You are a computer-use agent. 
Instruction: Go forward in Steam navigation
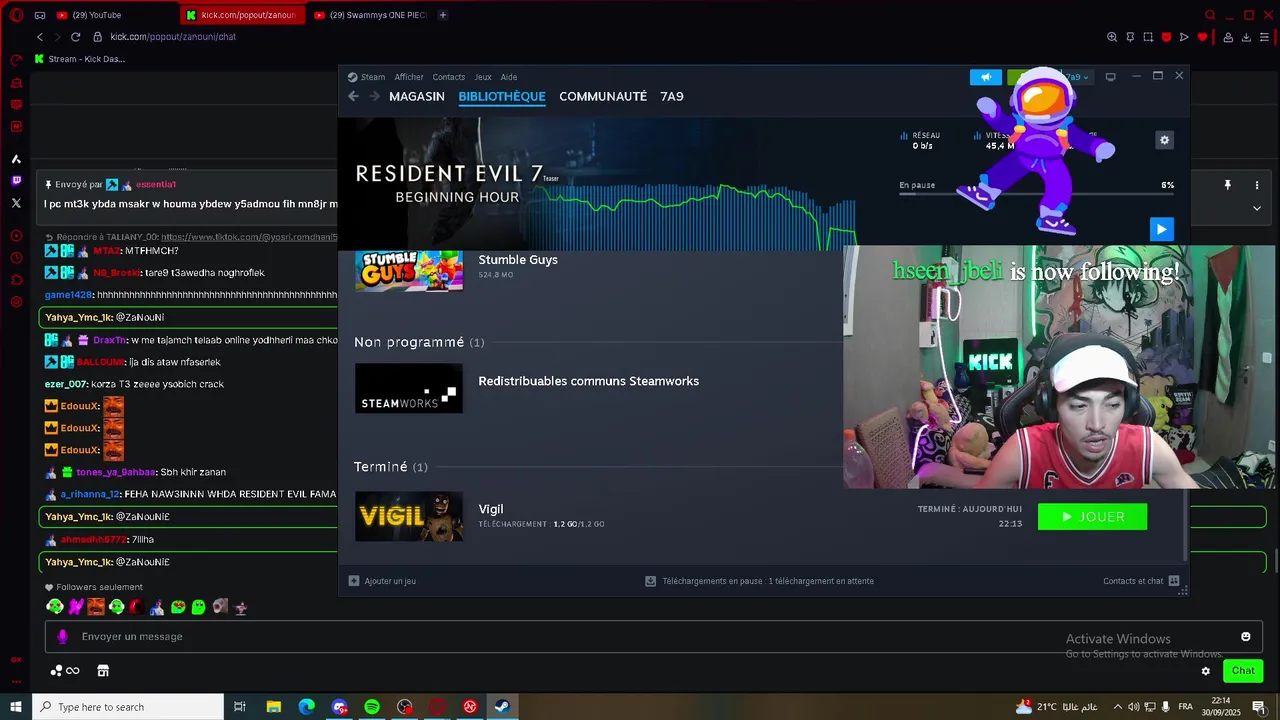(375, 96)
